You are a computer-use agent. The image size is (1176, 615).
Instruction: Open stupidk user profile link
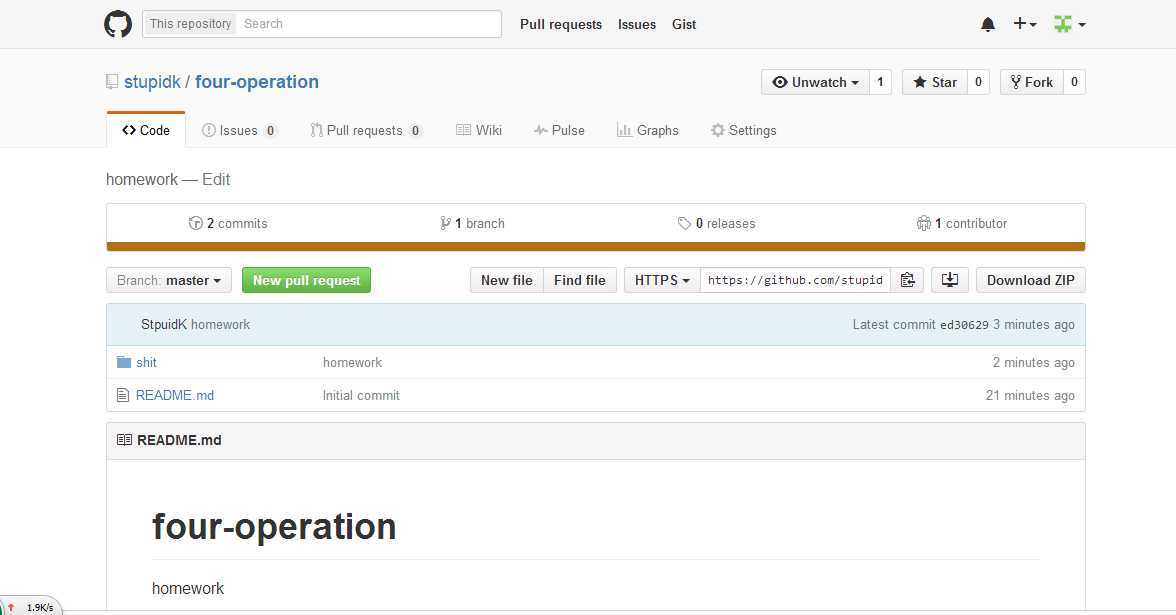pyautogui.click(x=152, y=82)
